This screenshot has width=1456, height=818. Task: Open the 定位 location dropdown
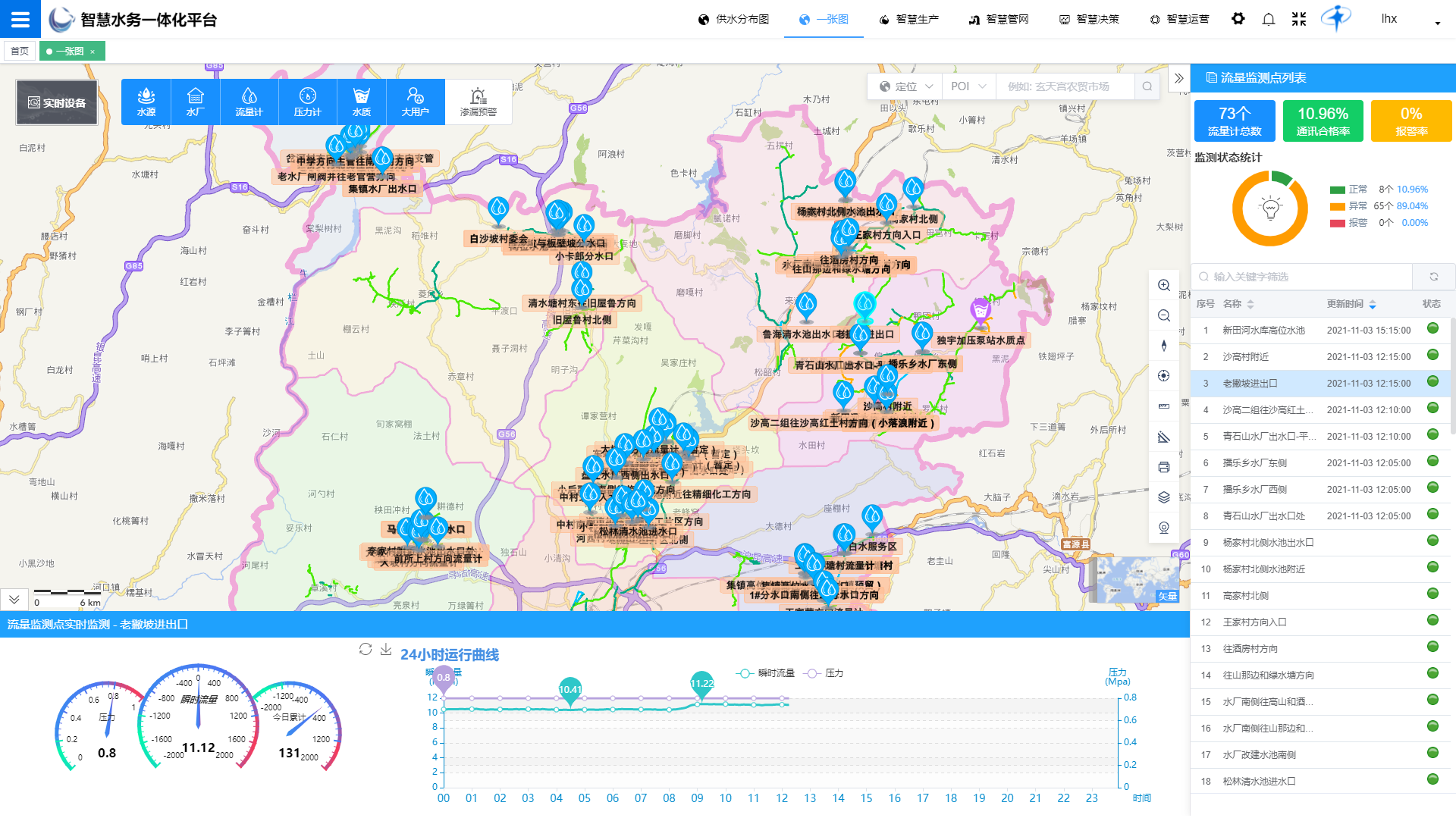pyautogui.click(x=905, y=86)
